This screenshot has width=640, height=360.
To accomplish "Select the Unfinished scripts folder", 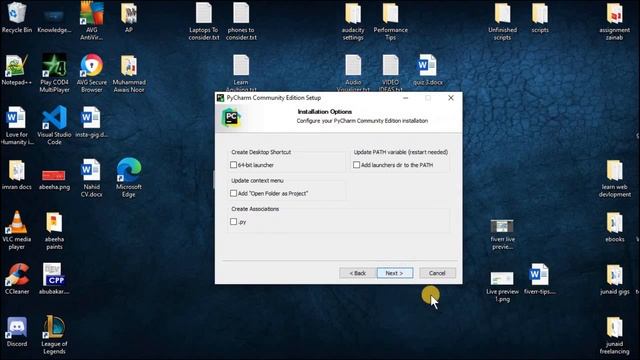I will tap(502, 21).
